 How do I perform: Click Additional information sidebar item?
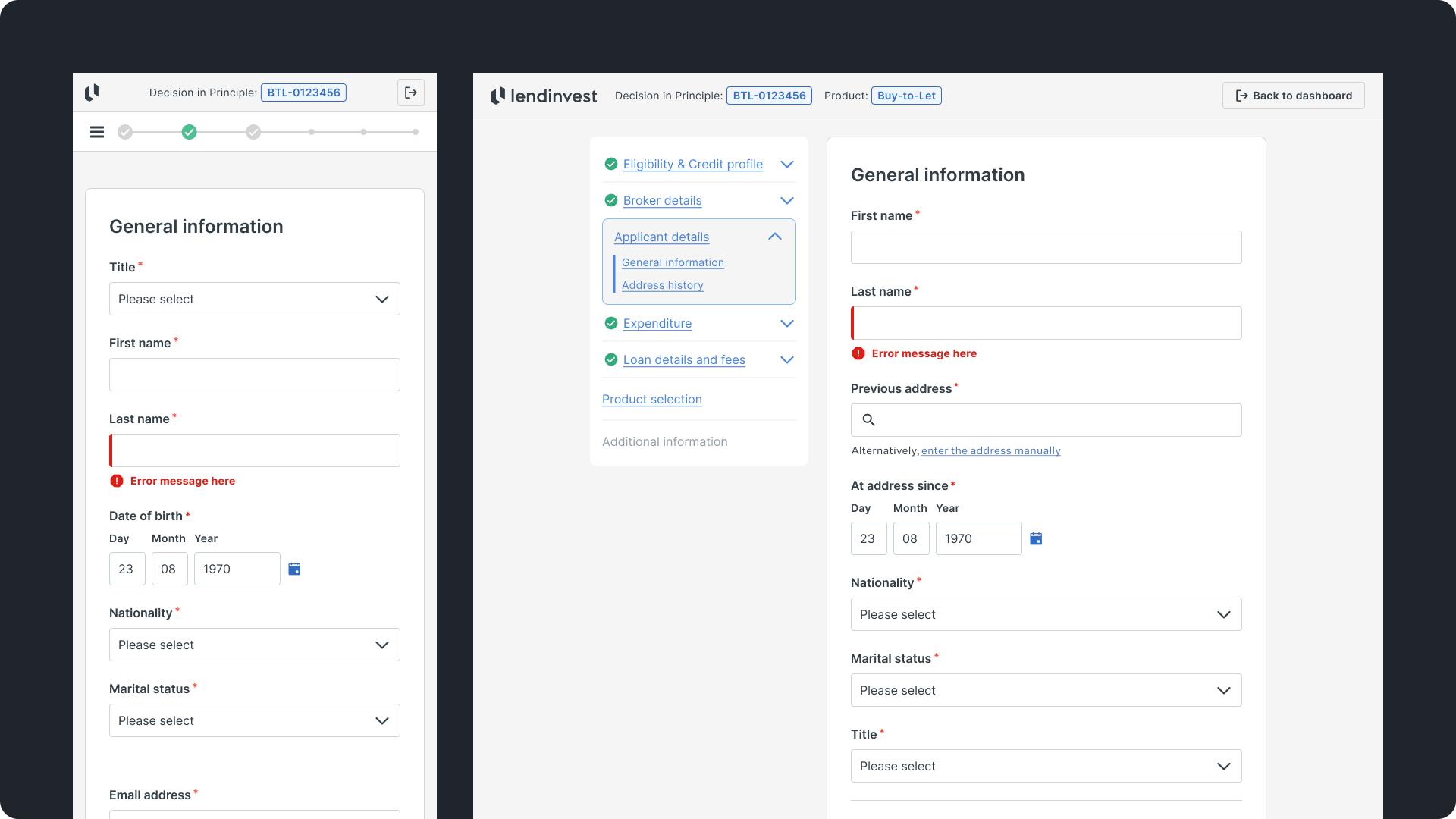pyautogui.click(x=665, y=441)
